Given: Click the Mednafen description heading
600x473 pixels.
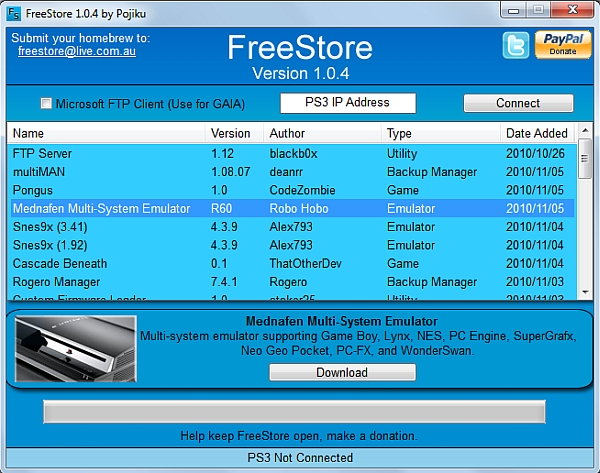Looking at the screenshot, I should 342,321.
